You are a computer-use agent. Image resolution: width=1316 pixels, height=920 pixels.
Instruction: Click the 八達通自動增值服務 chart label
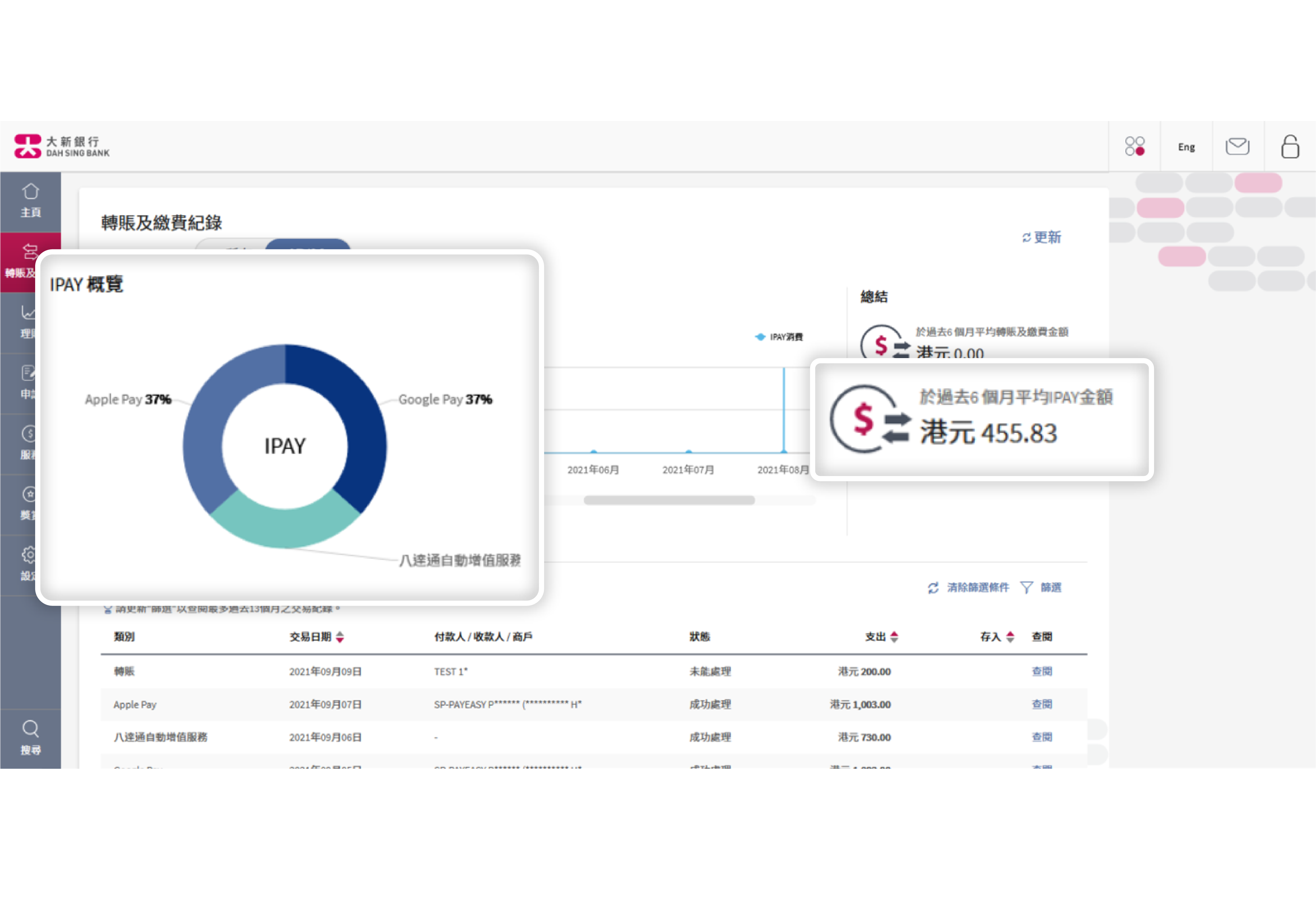point(460,560)
